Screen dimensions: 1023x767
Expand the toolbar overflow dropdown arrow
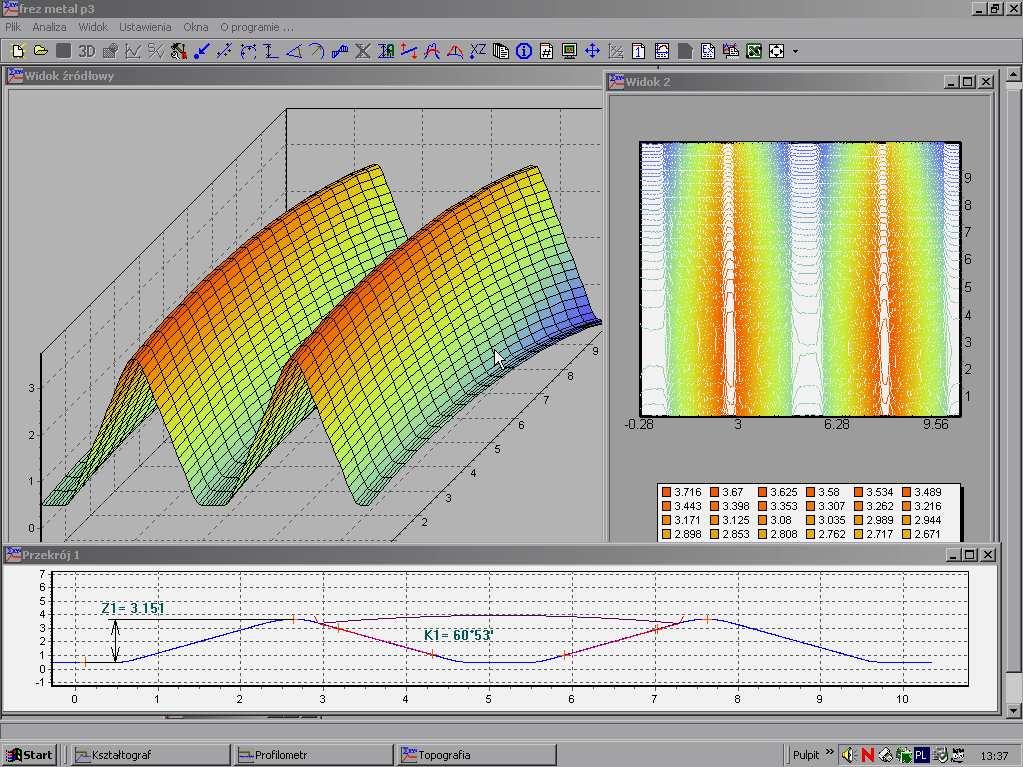(795, 51)
